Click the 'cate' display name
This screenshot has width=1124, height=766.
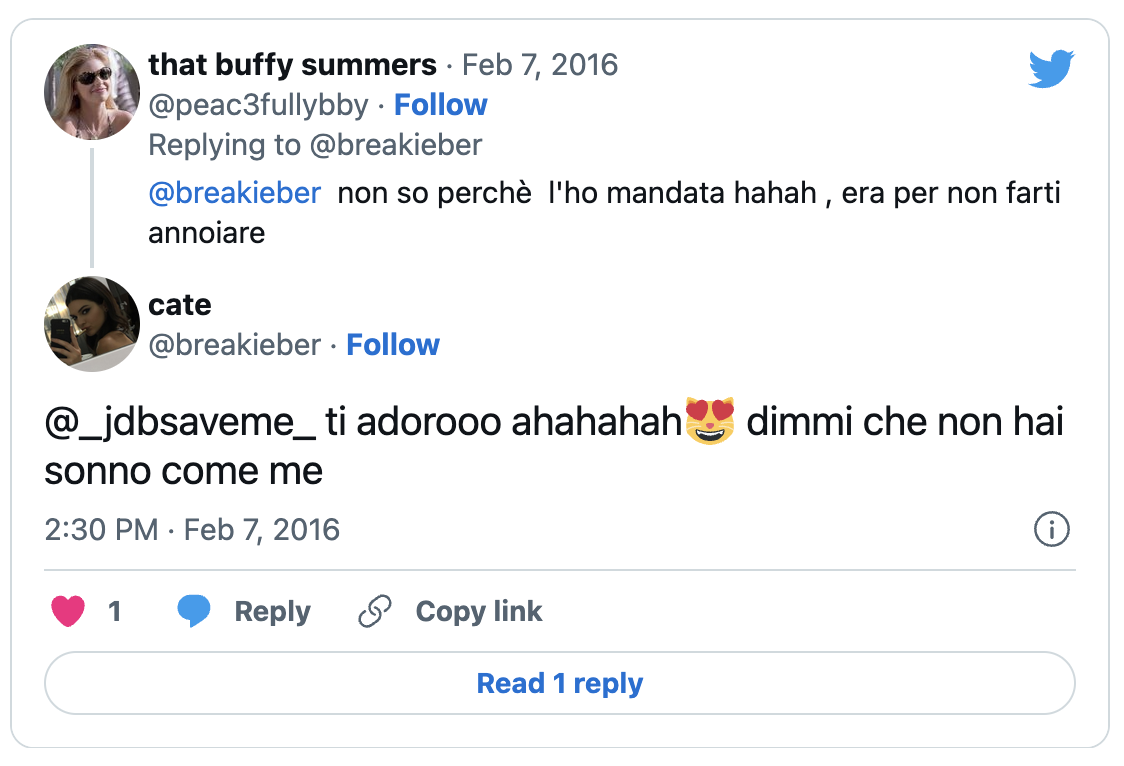pyautogui.click(x=180, y=304)
